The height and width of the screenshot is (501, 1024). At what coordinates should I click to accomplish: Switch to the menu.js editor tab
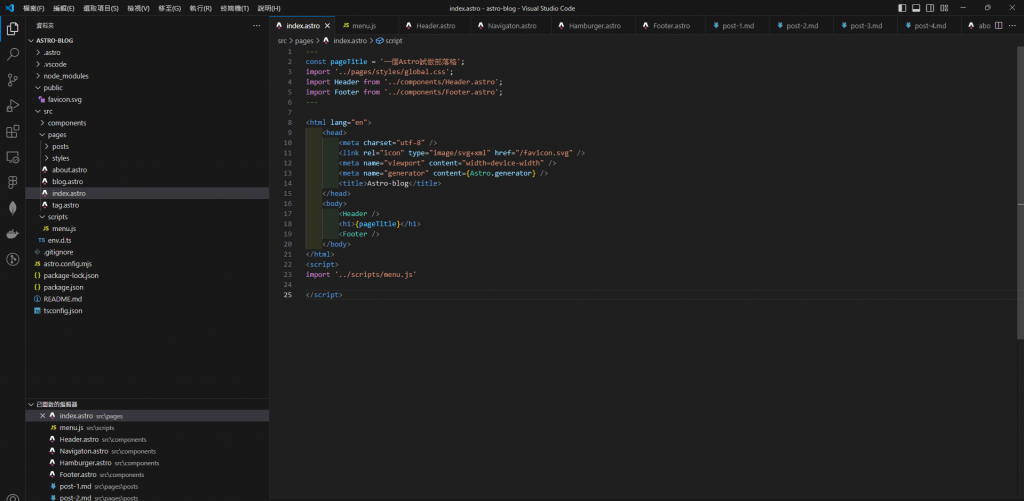tap(362, 25)
